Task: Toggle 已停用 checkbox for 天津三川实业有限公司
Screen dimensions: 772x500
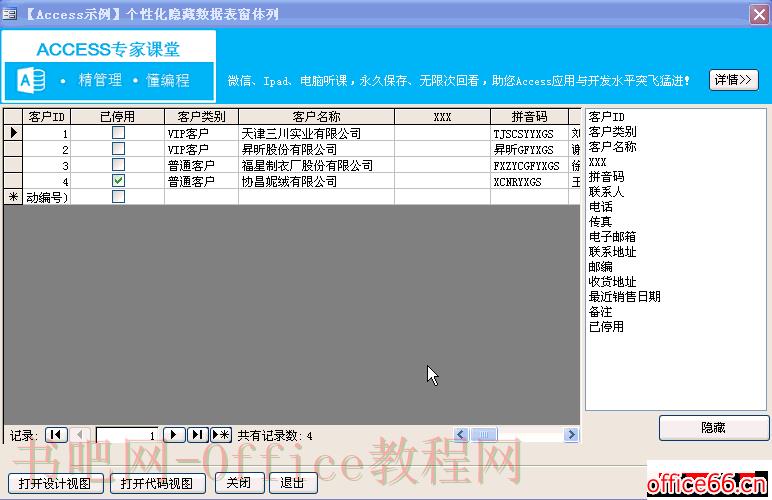Action: pos(118,132)
